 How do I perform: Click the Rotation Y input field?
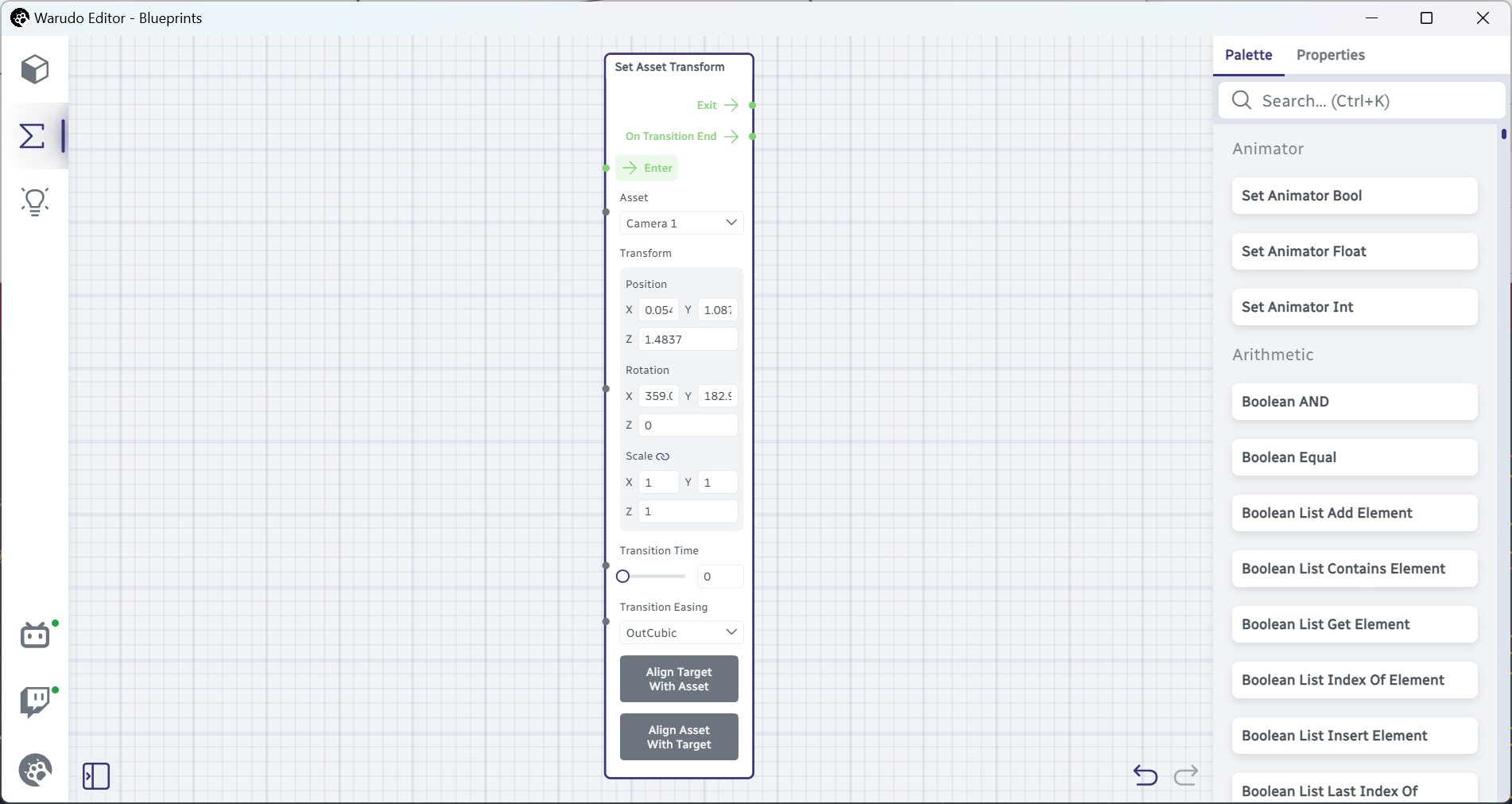click(718, 395)
